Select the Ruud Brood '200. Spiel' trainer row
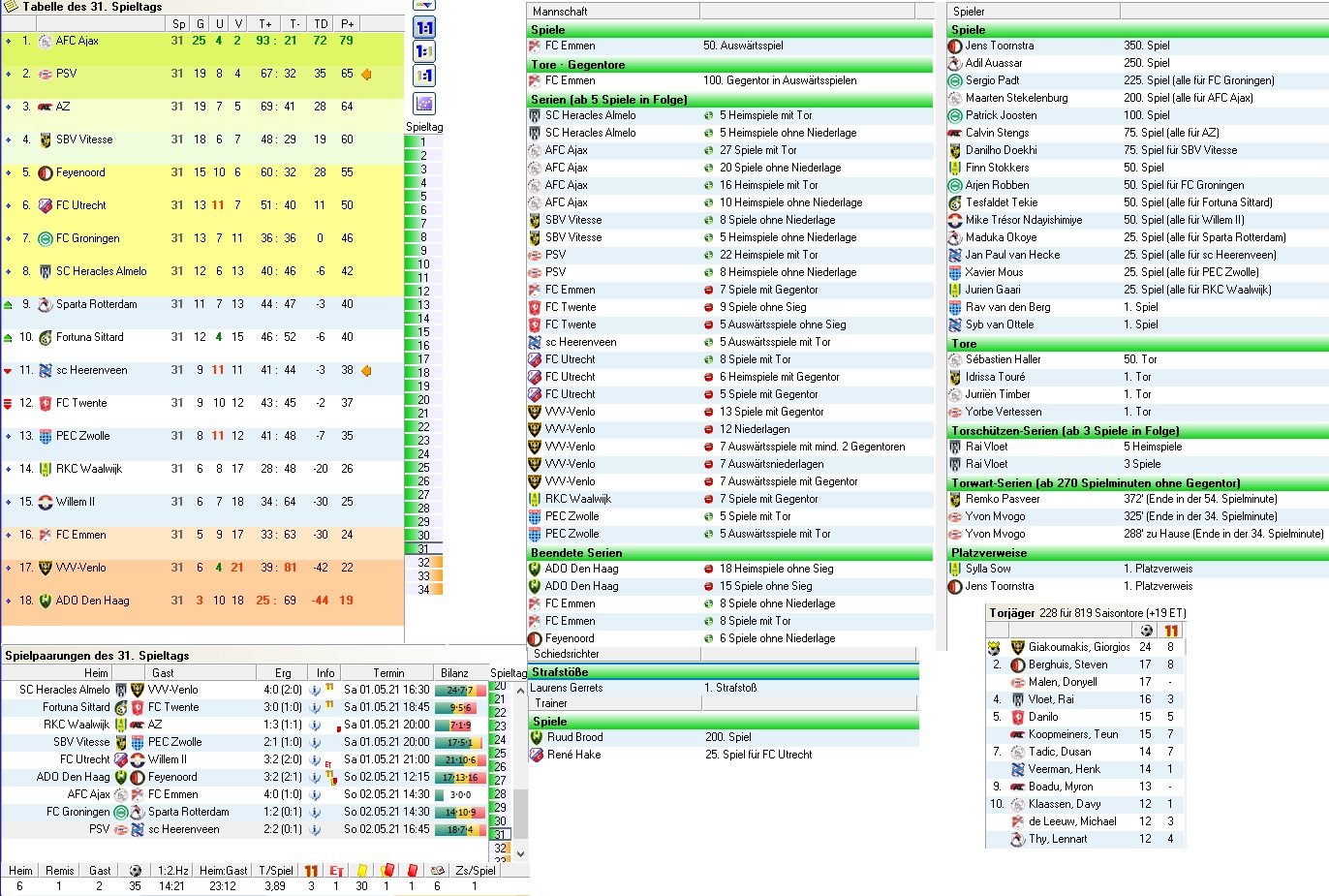 (724, 737)
